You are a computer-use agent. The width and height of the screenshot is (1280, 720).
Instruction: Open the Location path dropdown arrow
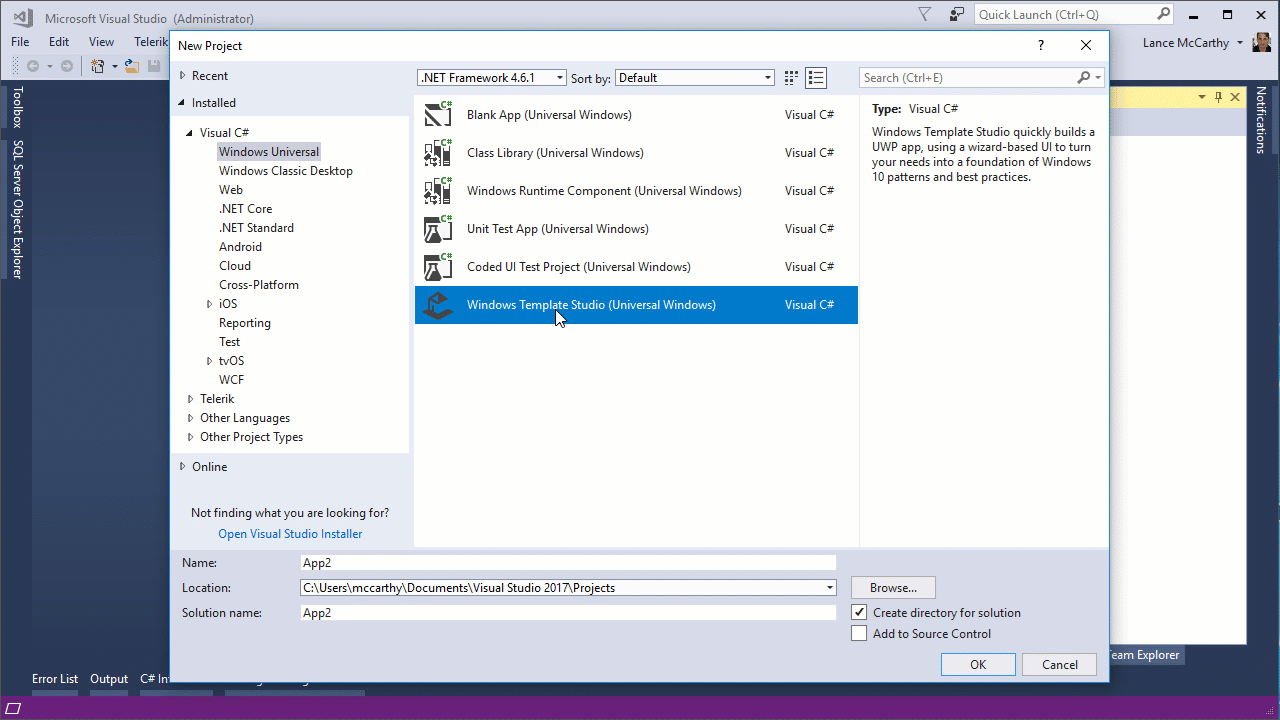coord(830,588)
